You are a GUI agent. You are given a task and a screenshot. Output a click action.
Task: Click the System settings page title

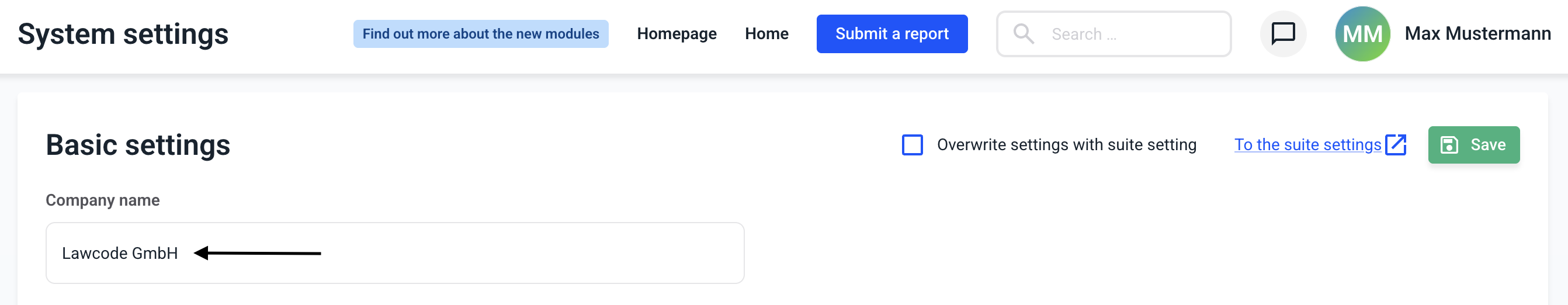coord(123,34)
